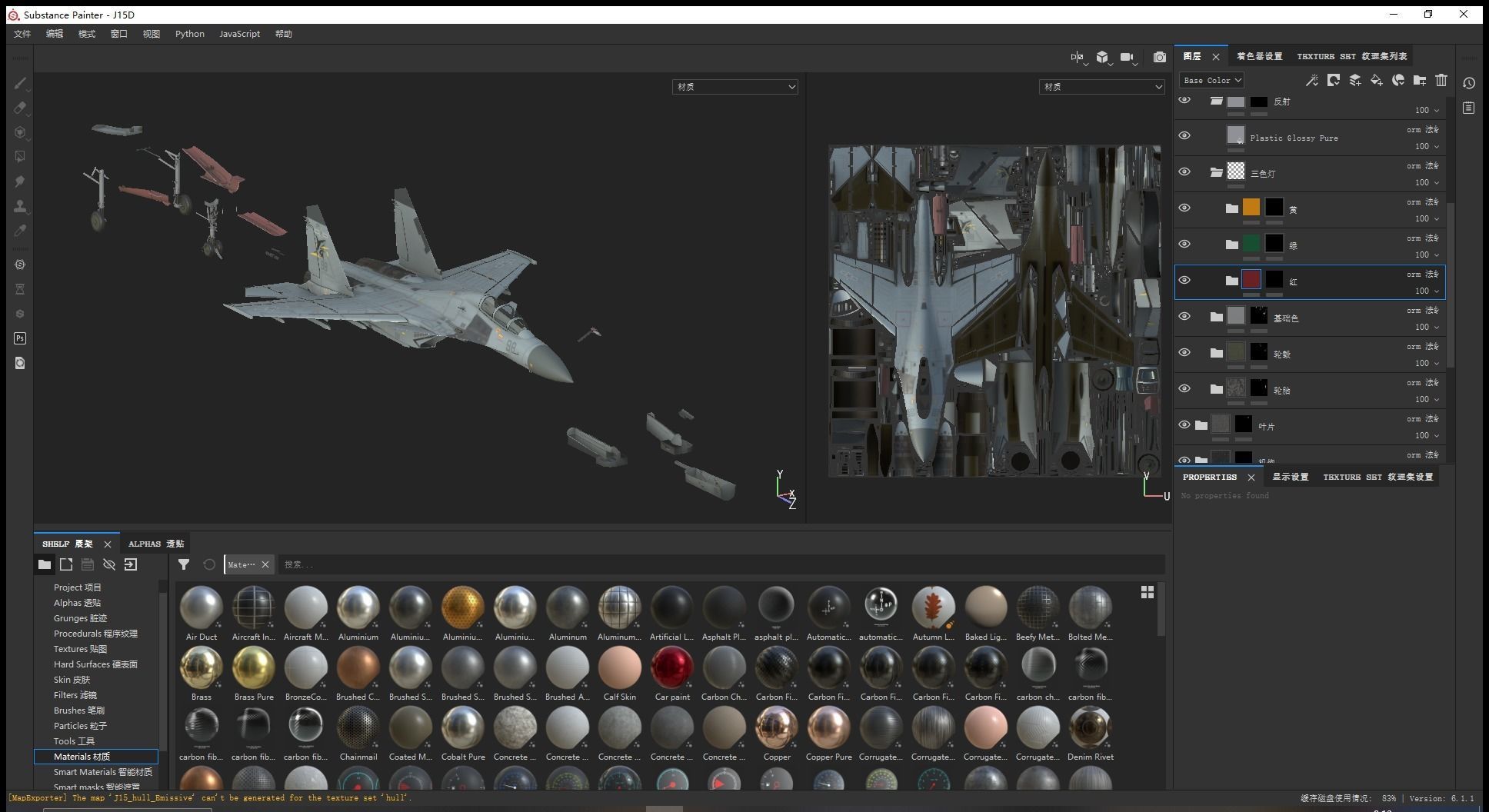Hide the Plastic Glossy Pure layer
1489x812 pixels.
1184,136
